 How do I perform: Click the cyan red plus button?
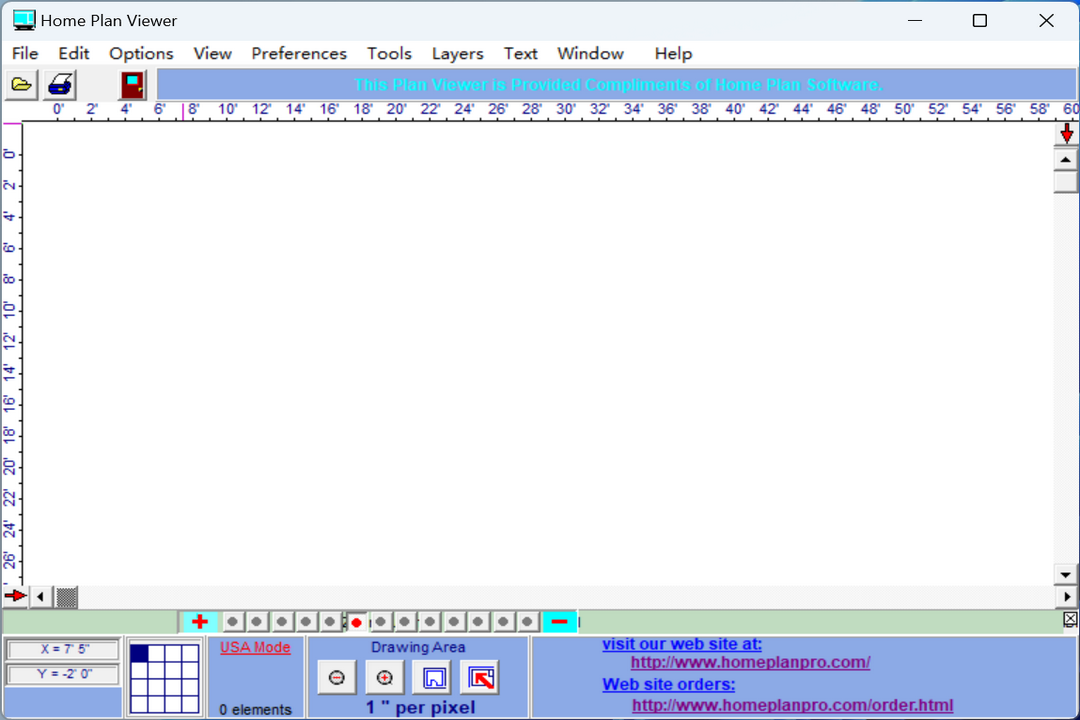199,622
